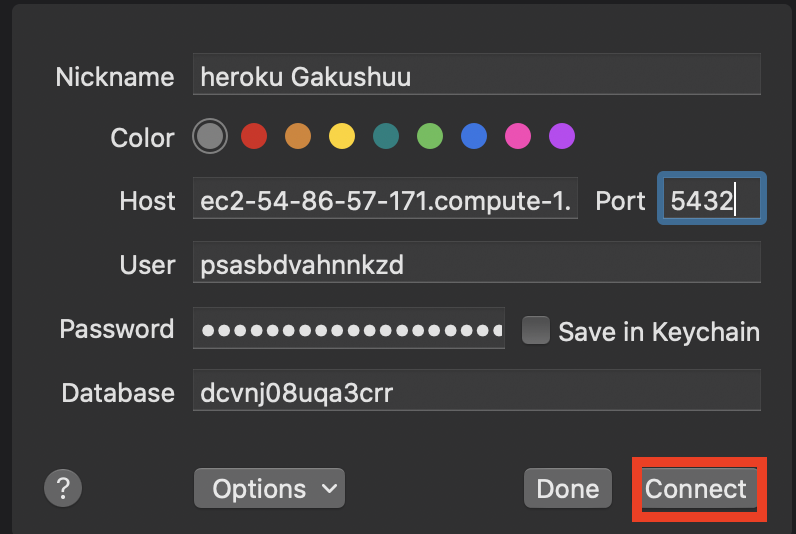Image resolution: width=796 pixels, height=534 pixels.
Task: Select the yellow color circle
Action: coord(342,136)
